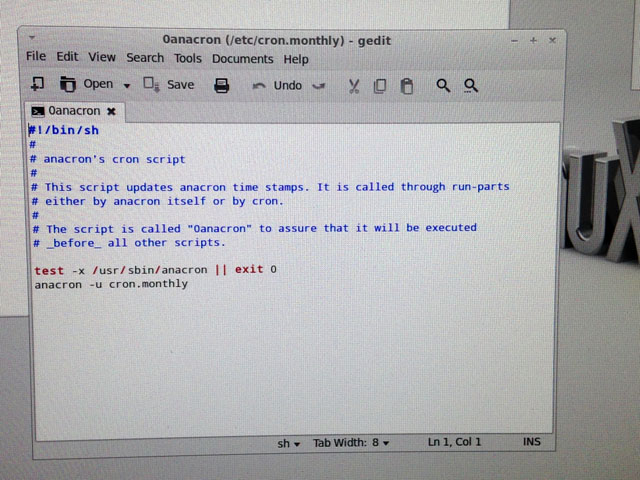640x480 pixels.
Task: Click the window menu arrow in title bar
Action: click(x=32, y=38)
